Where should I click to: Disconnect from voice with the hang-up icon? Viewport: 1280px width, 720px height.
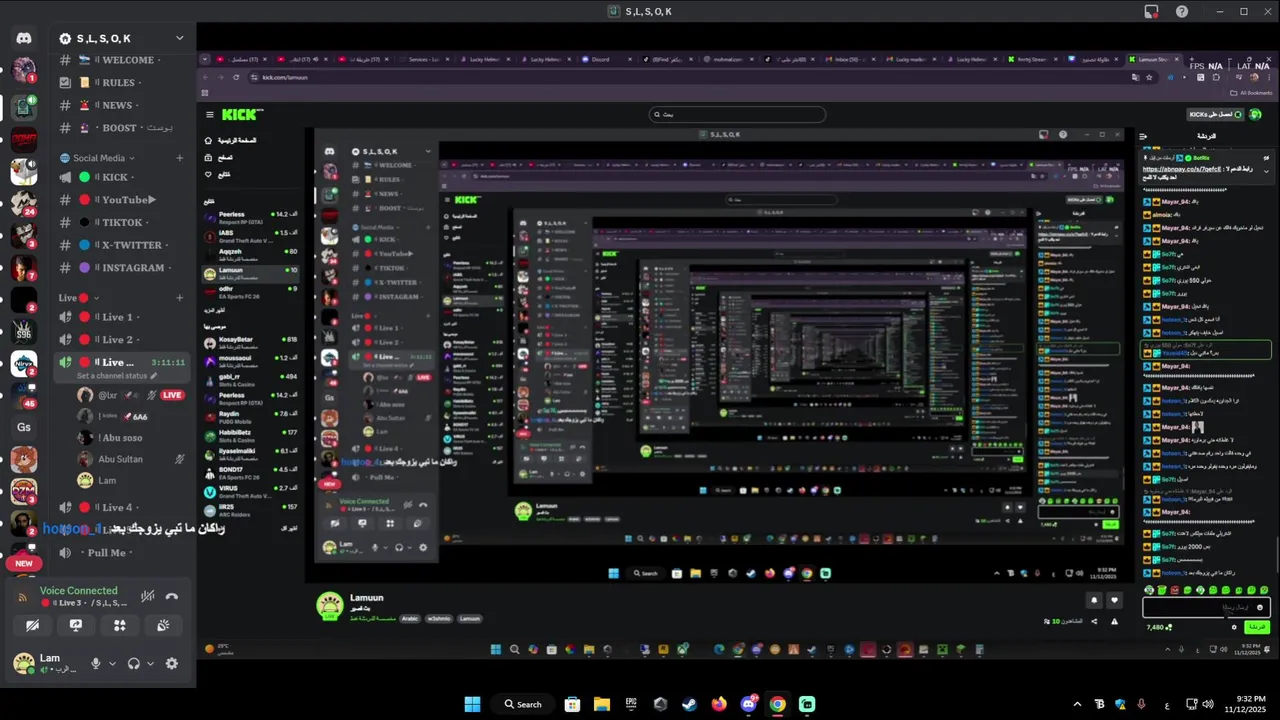click(x=172, y=597)
